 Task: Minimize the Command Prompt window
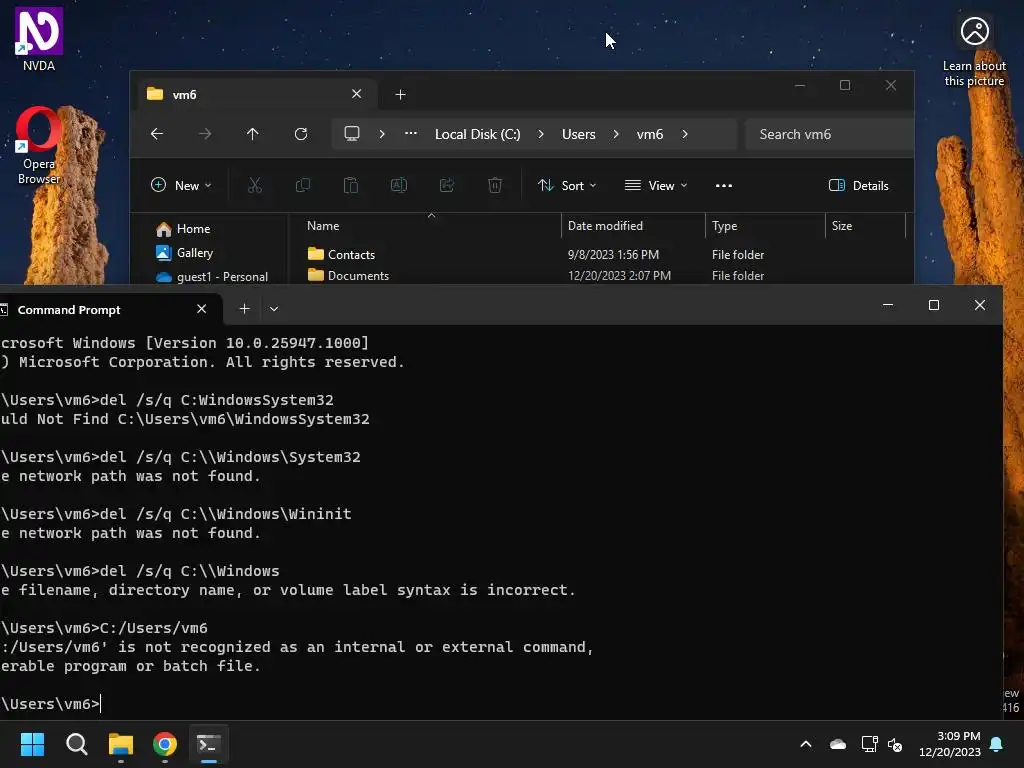point(888,305)
